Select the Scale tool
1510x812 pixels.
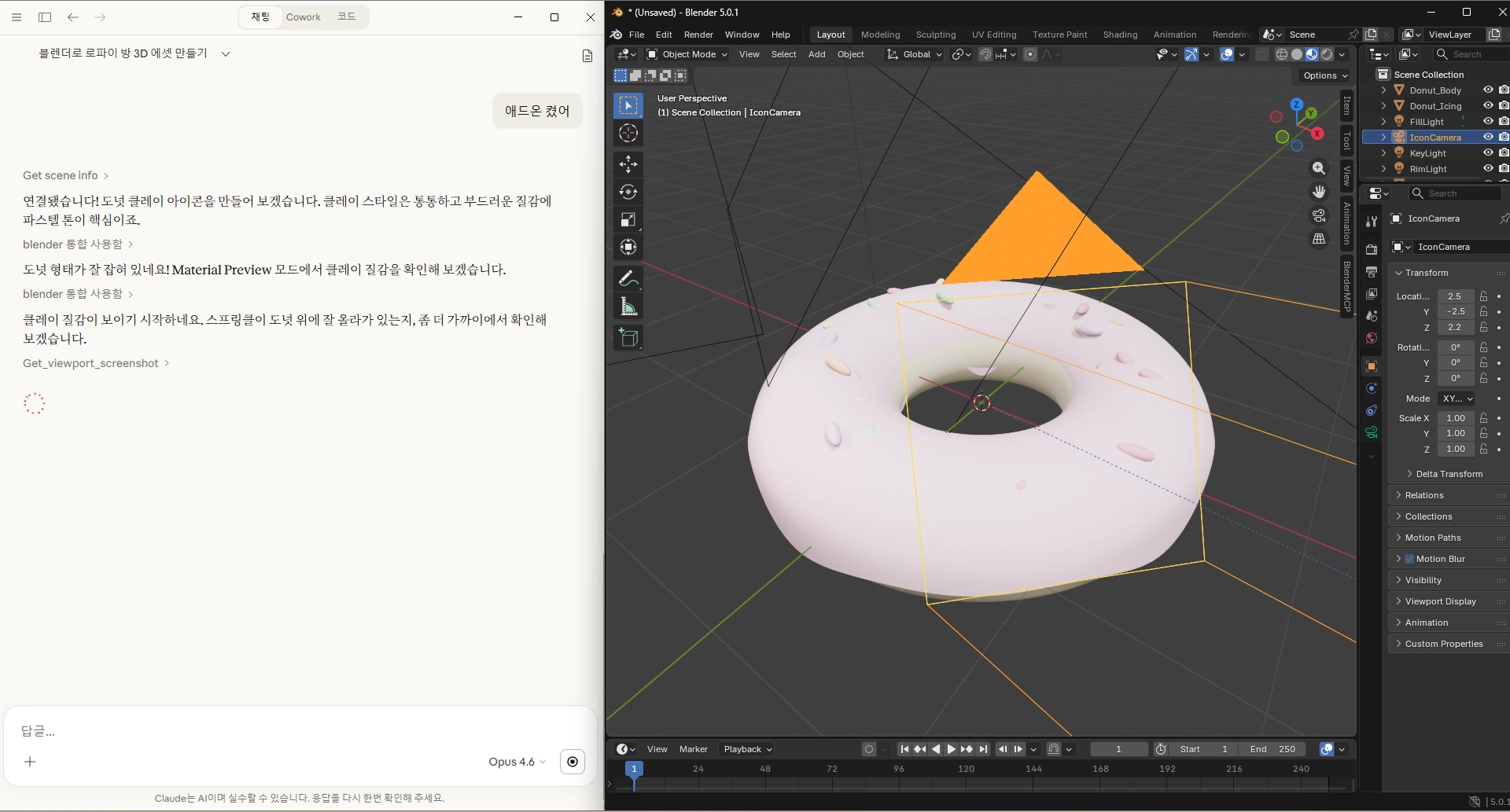click(x=628, y=219)
